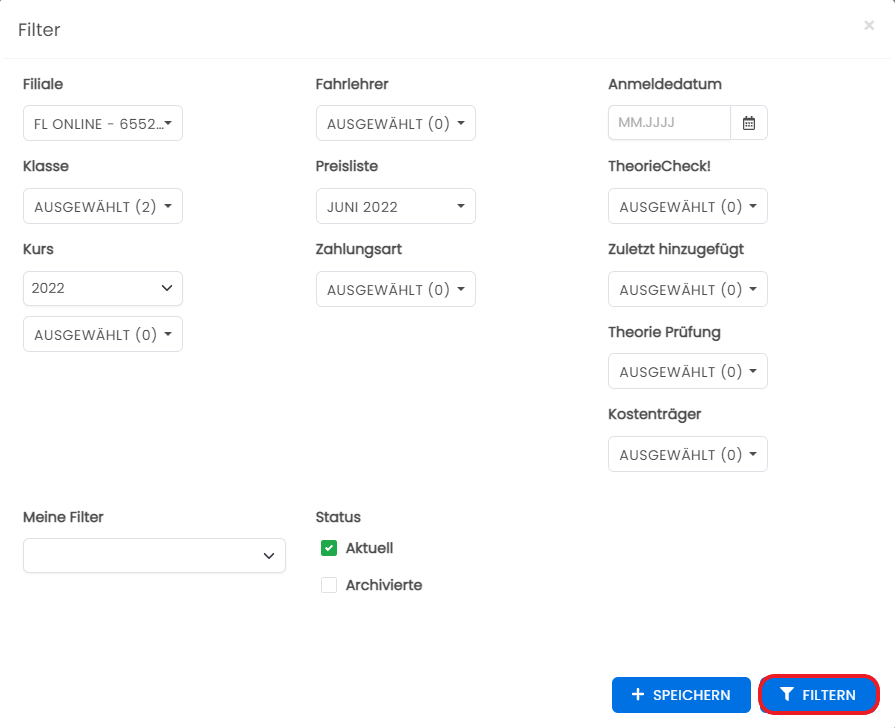Click the Archivierte label text

click(384, 585)
